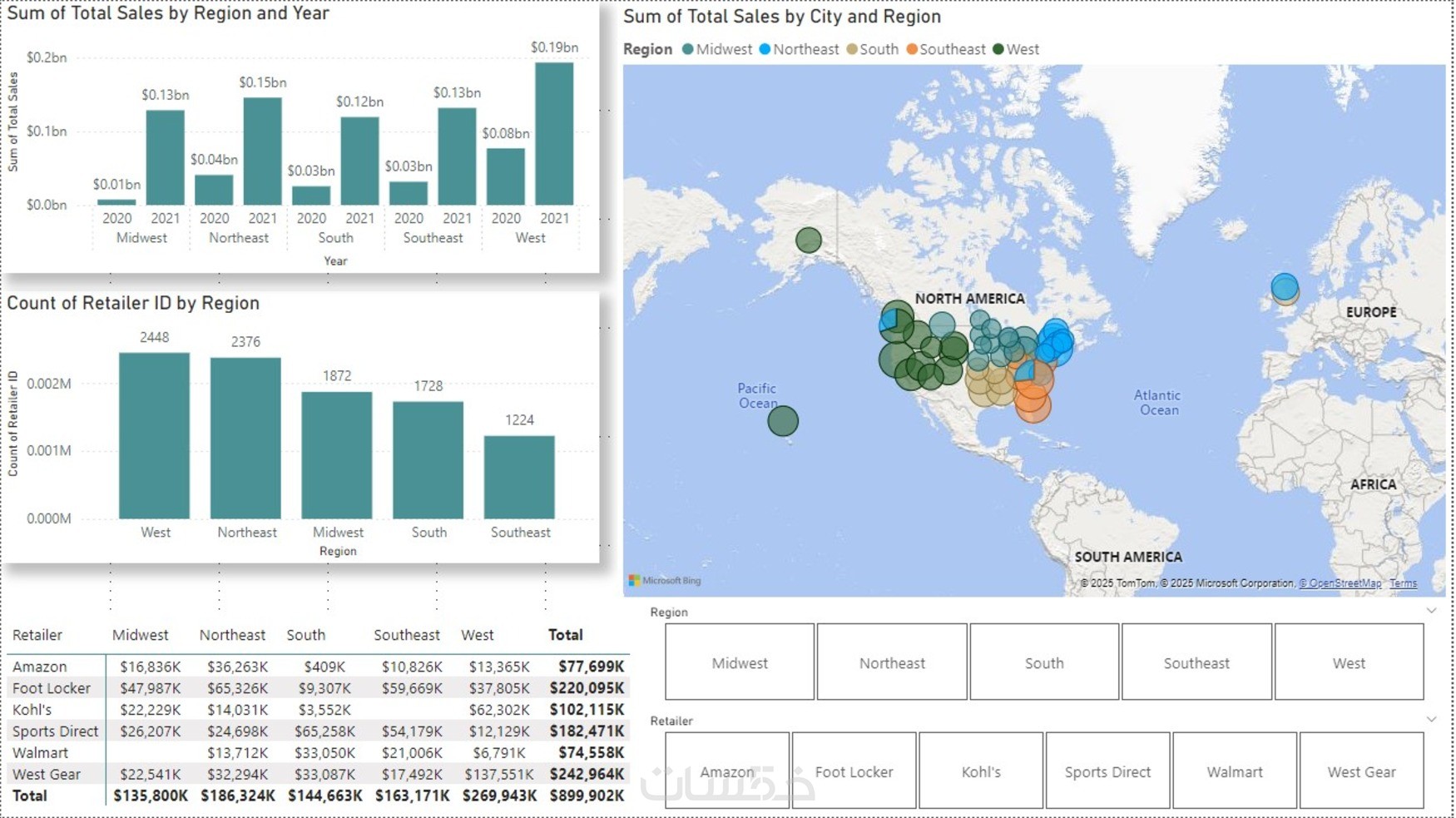Viewport: 1456px width, 818px height.
Task: Click the Count of Retailer ID by Region title
Action: point(133,303)
